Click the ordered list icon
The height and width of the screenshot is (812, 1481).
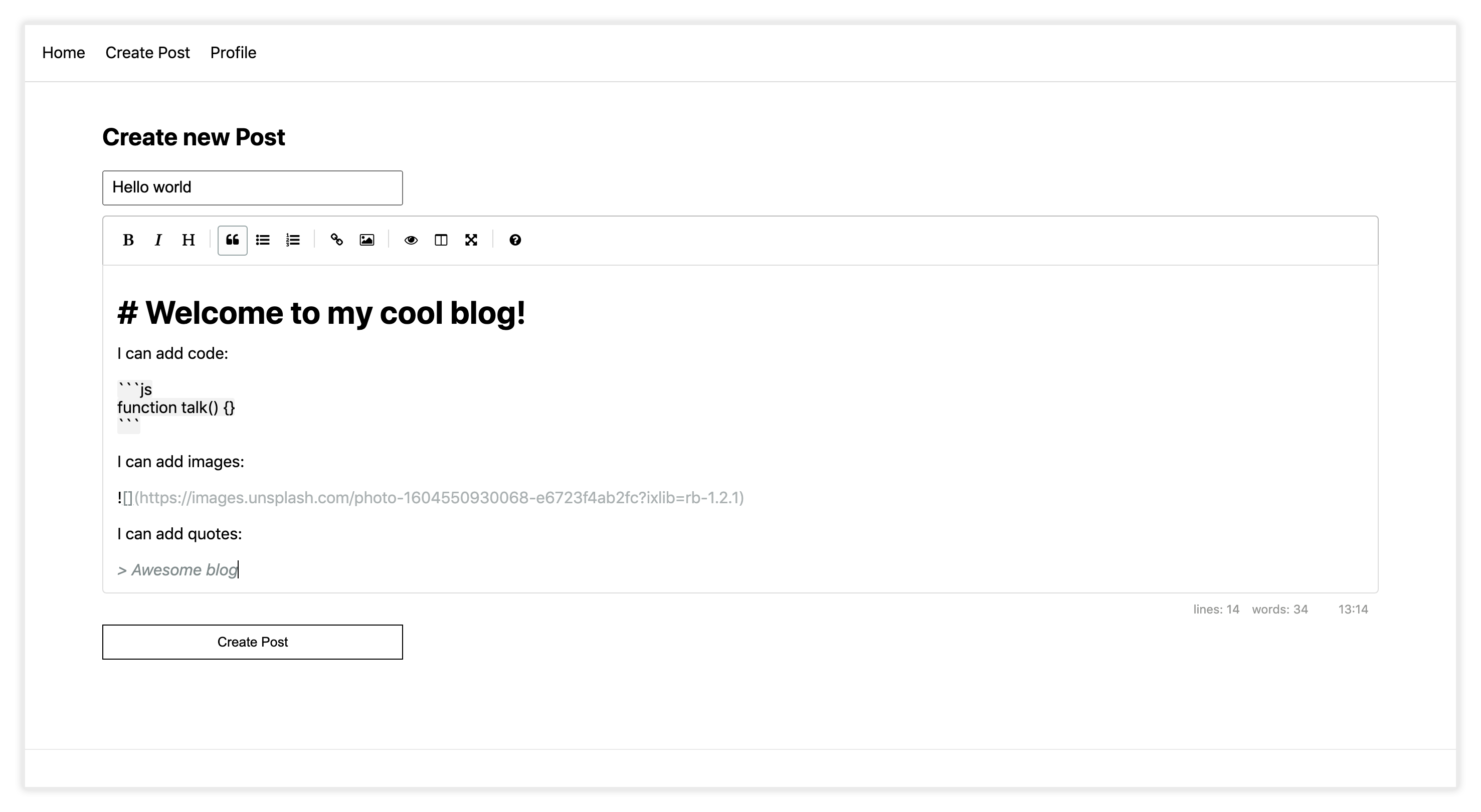tap(293, 240)
